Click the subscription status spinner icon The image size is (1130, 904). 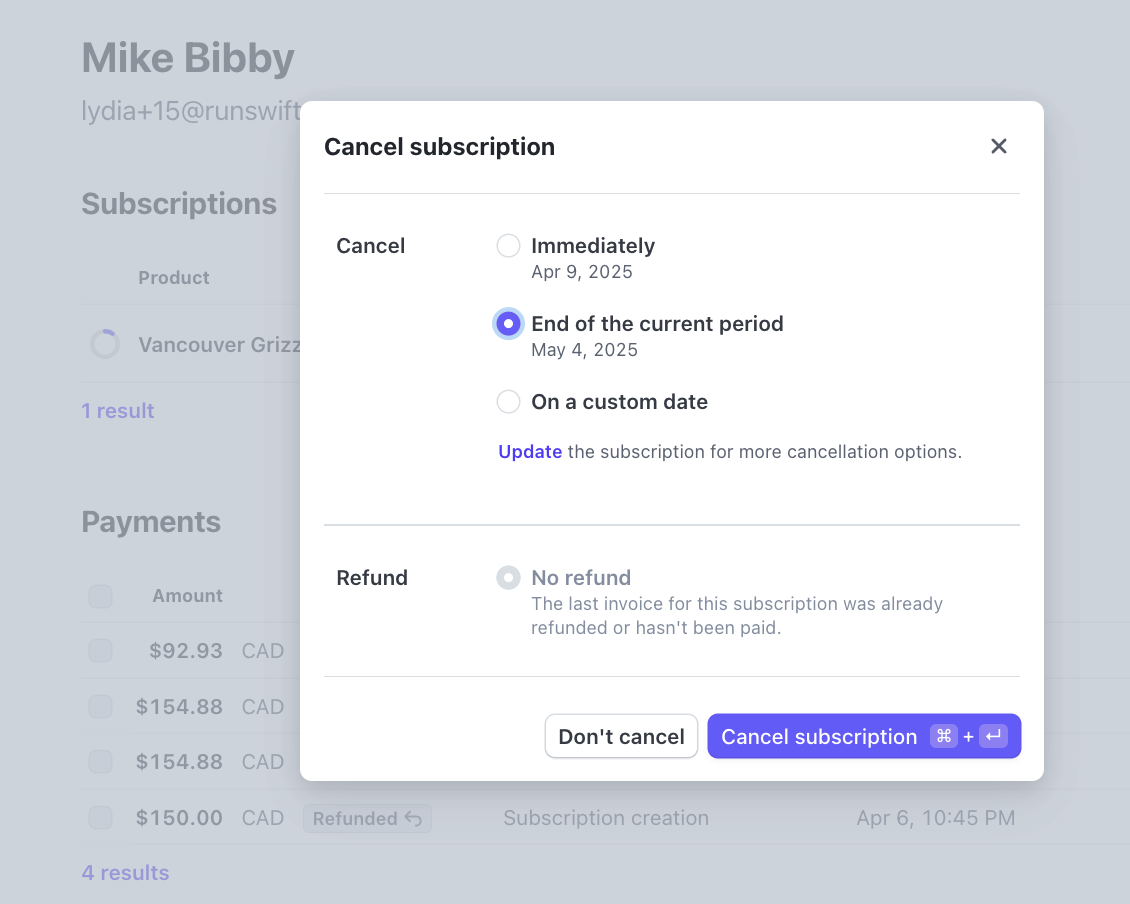pyautogui.click(x=105, y=345)
